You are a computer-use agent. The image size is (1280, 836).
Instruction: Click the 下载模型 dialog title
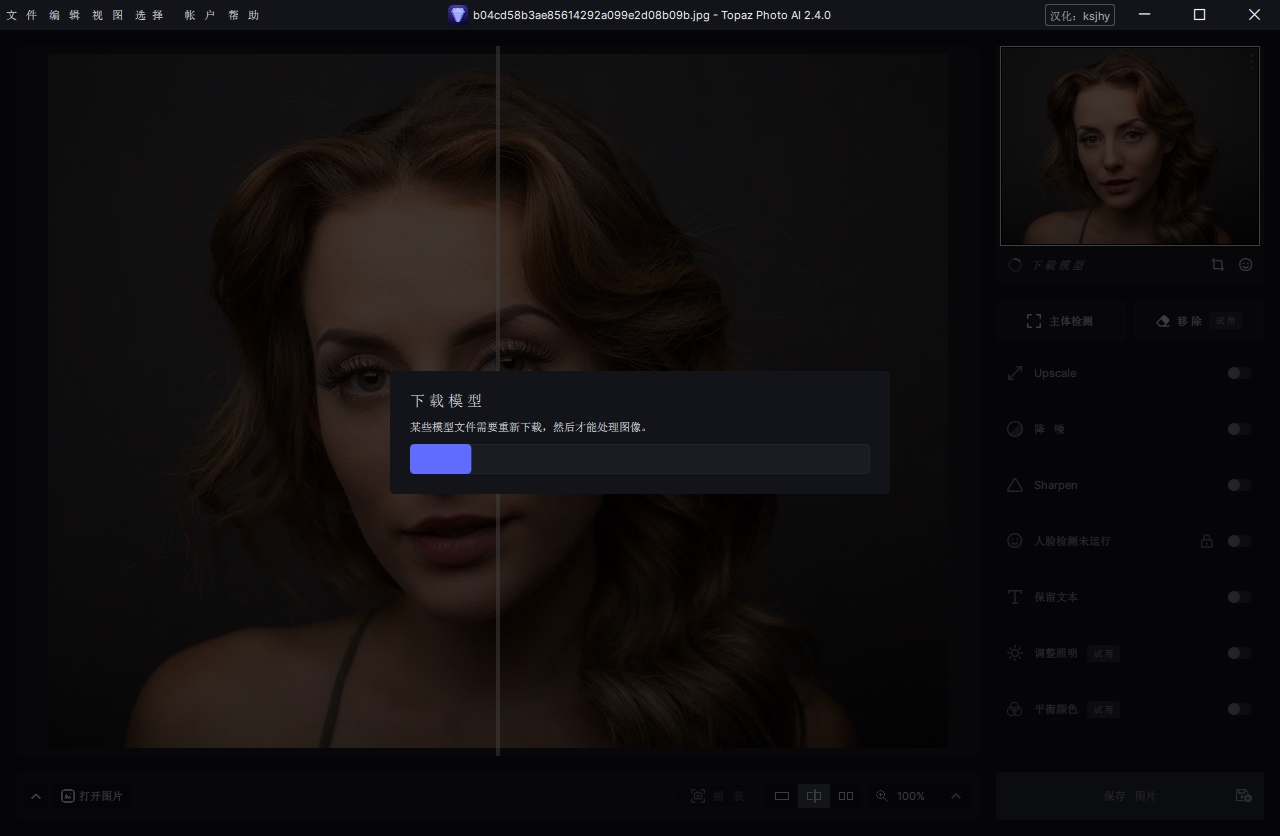coord(447,400)
